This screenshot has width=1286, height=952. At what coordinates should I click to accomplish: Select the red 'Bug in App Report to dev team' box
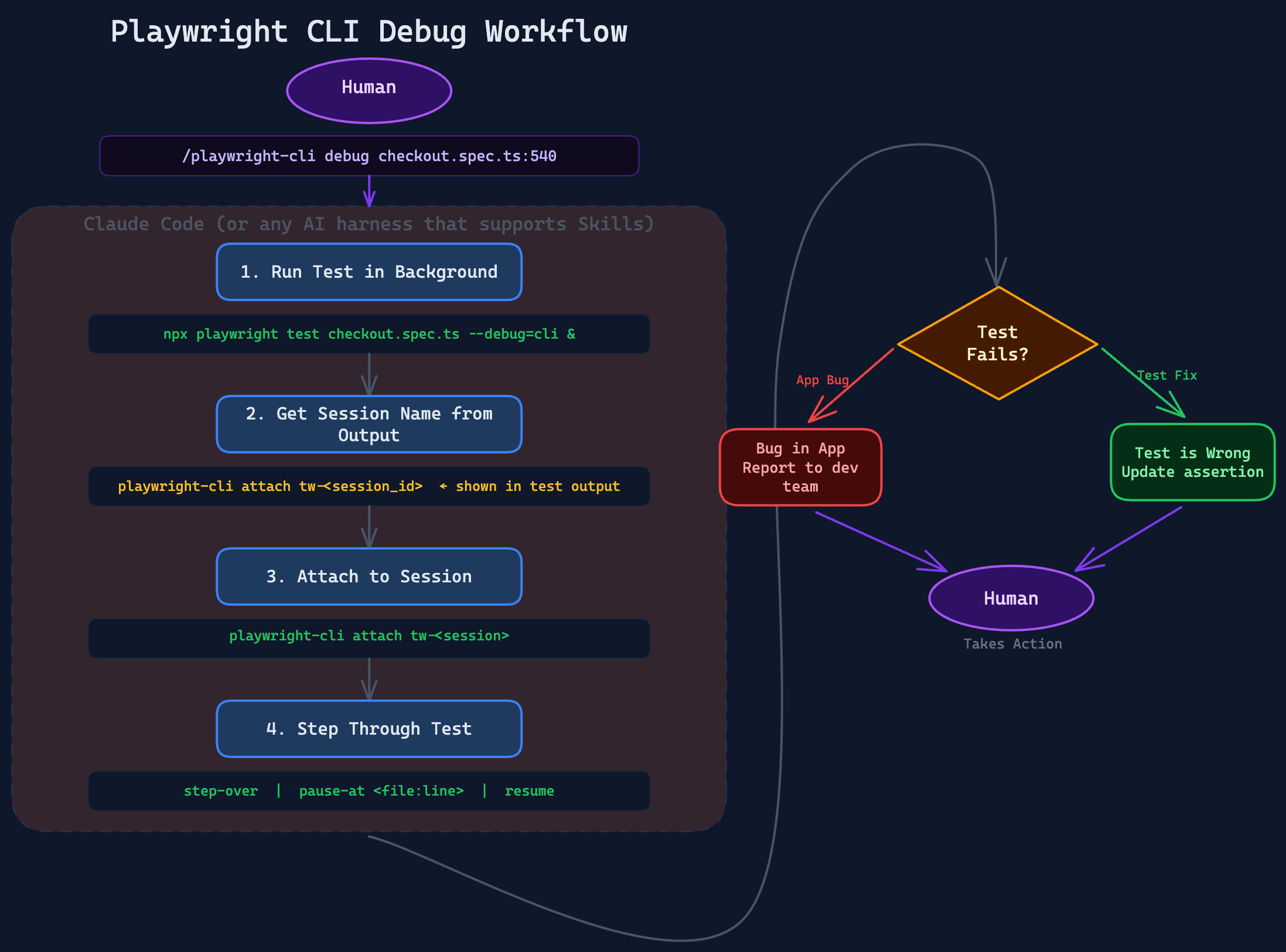(x=800, y=467)
